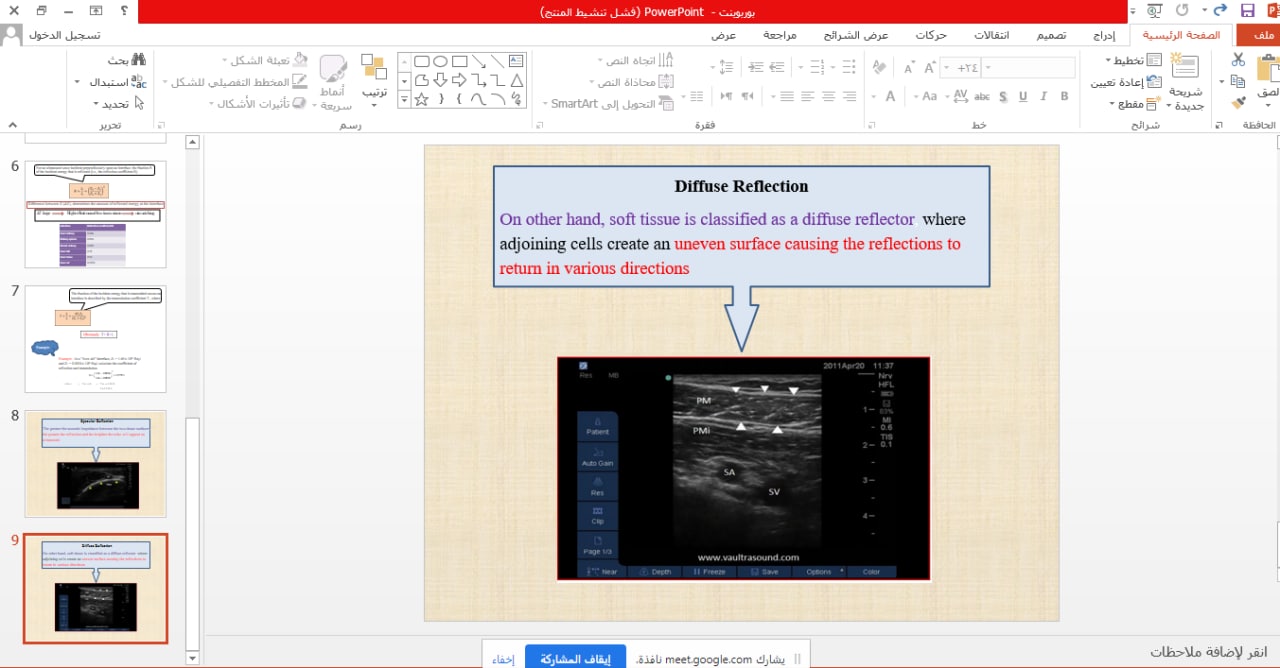Select the star shape in shapes gallery
The image size is (1280, 668).
(x=421, y=99)
